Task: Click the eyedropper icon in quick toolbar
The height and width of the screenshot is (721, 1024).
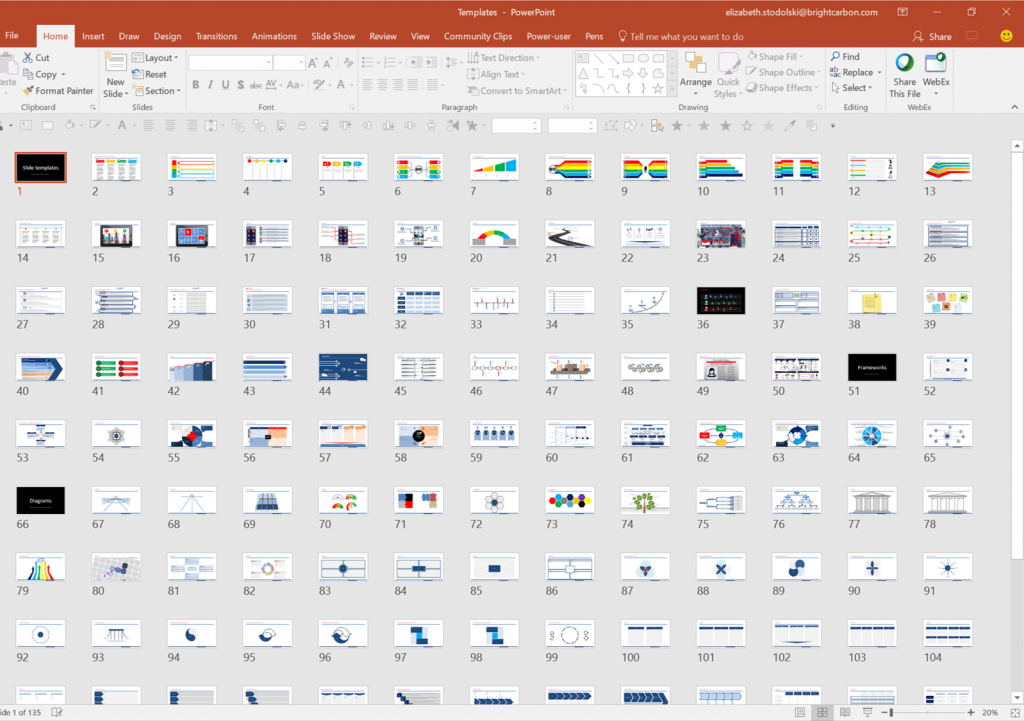Action: [x=790, y=125]
